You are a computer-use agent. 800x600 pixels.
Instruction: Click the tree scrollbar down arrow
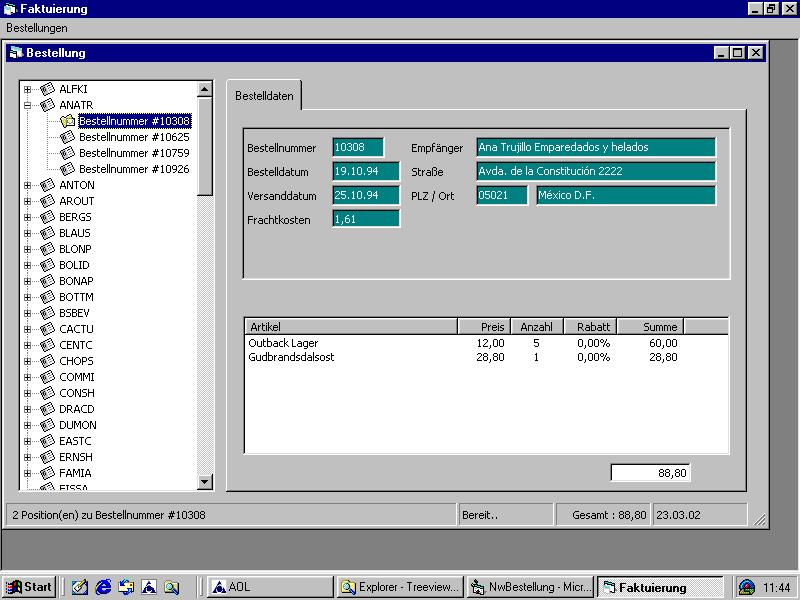(205, 482)
